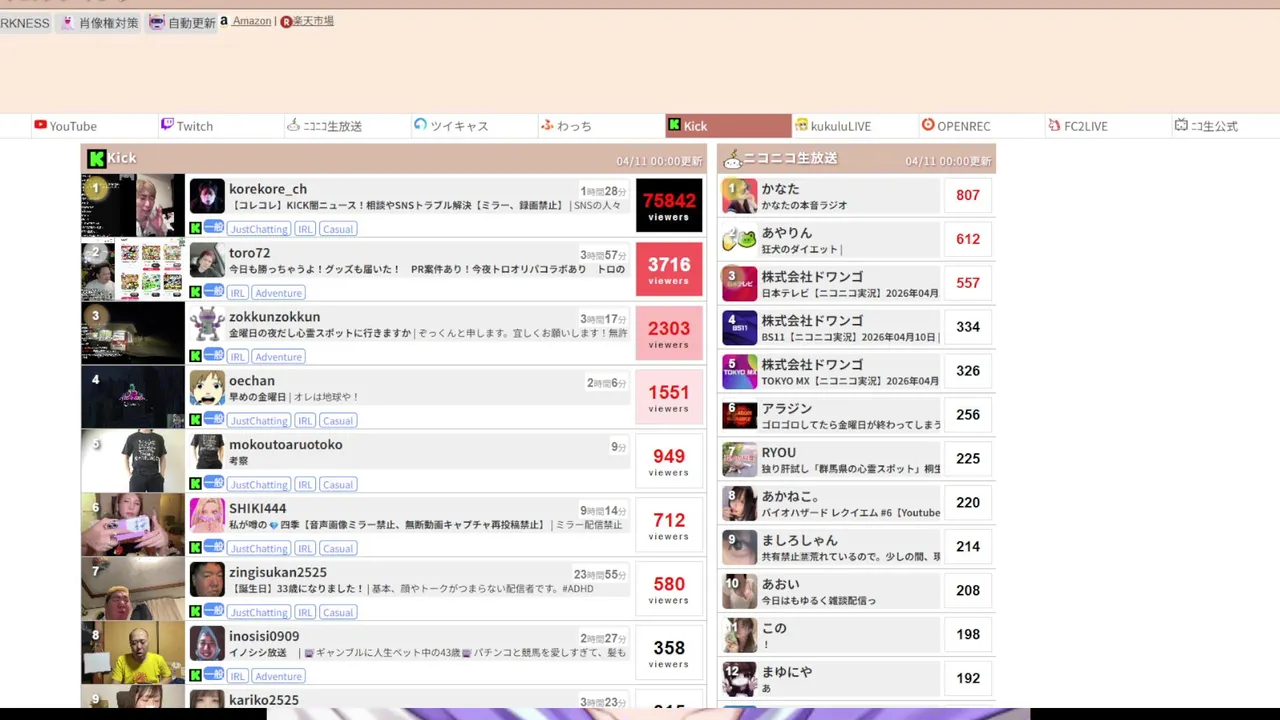Open toro72 stream thumbnail
Screen dimensions: 1280x720
coord(133,269)
